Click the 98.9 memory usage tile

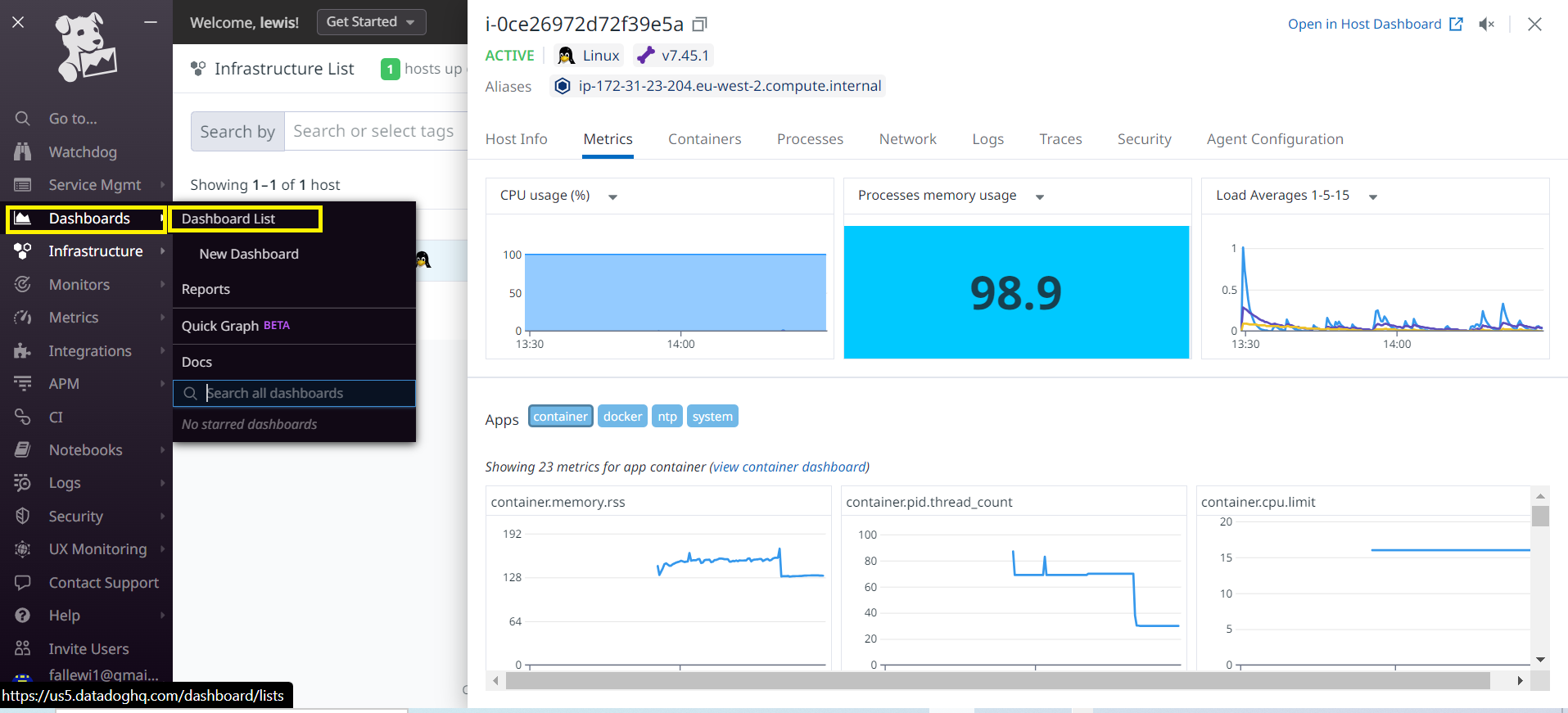point(1016,292)
